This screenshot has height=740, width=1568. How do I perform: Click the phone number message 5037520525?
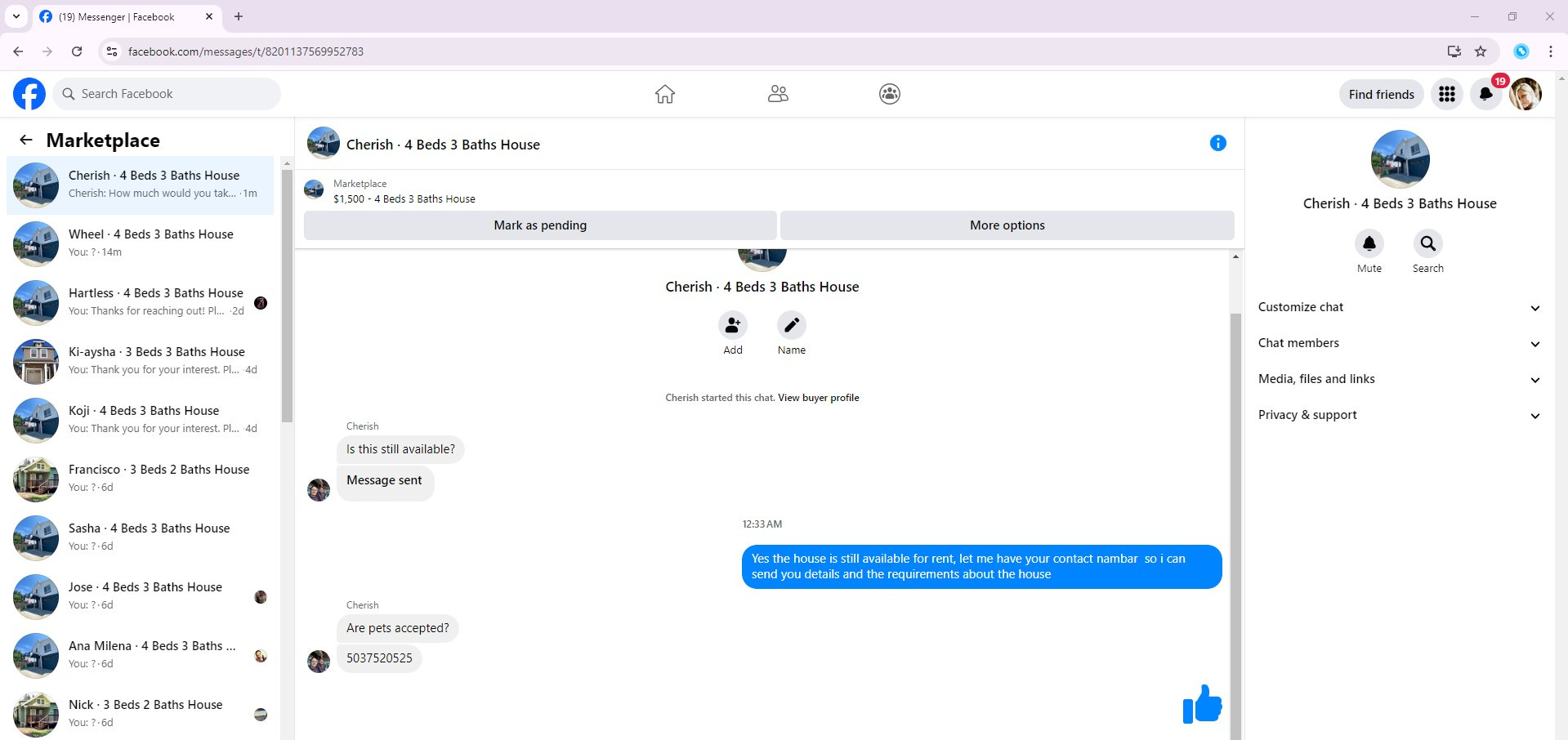[379, 658]
